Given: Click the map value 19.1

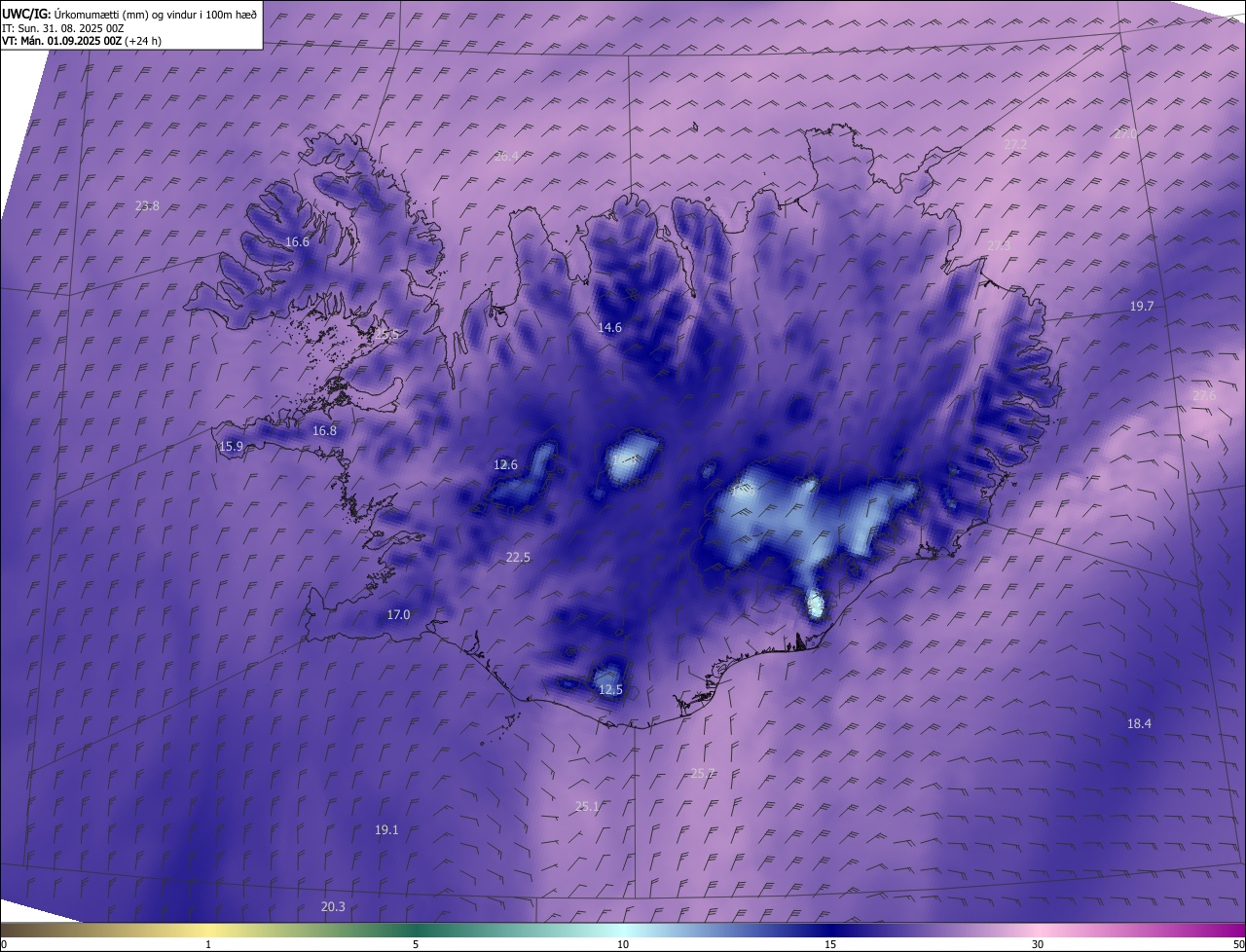Looking at the screenshot, I should 386,829.
